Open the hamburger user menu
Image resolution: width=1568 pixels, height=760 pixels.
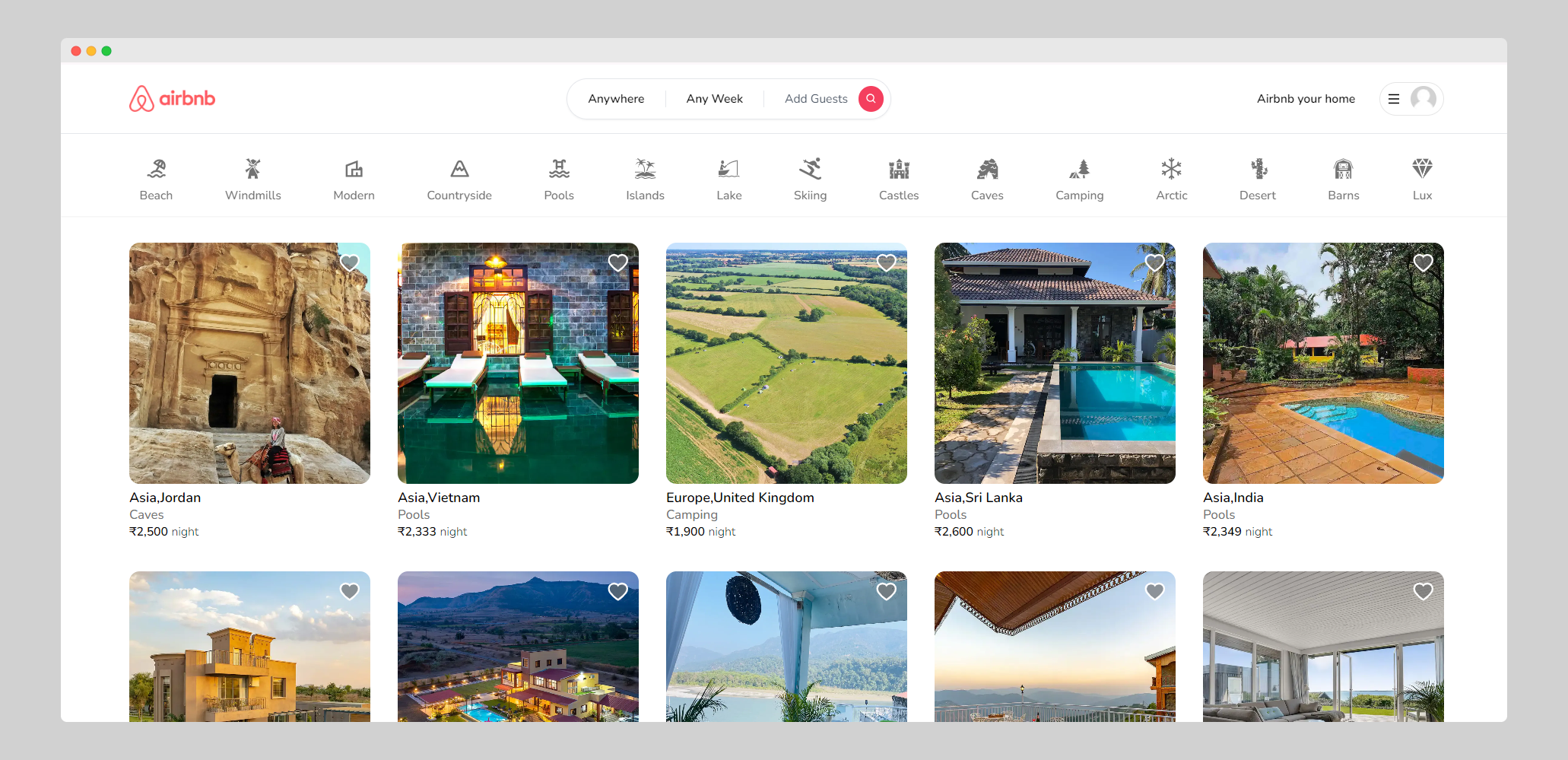point(1395,98)
